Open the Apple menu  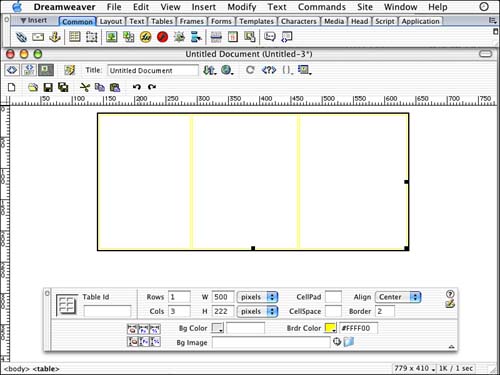click(x=17, y=7)
